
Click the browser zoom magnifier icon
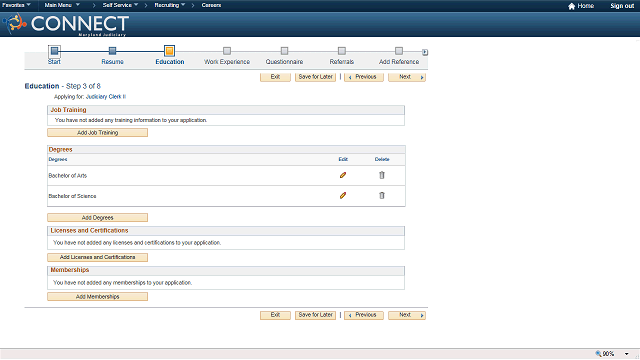click(598, 354)
